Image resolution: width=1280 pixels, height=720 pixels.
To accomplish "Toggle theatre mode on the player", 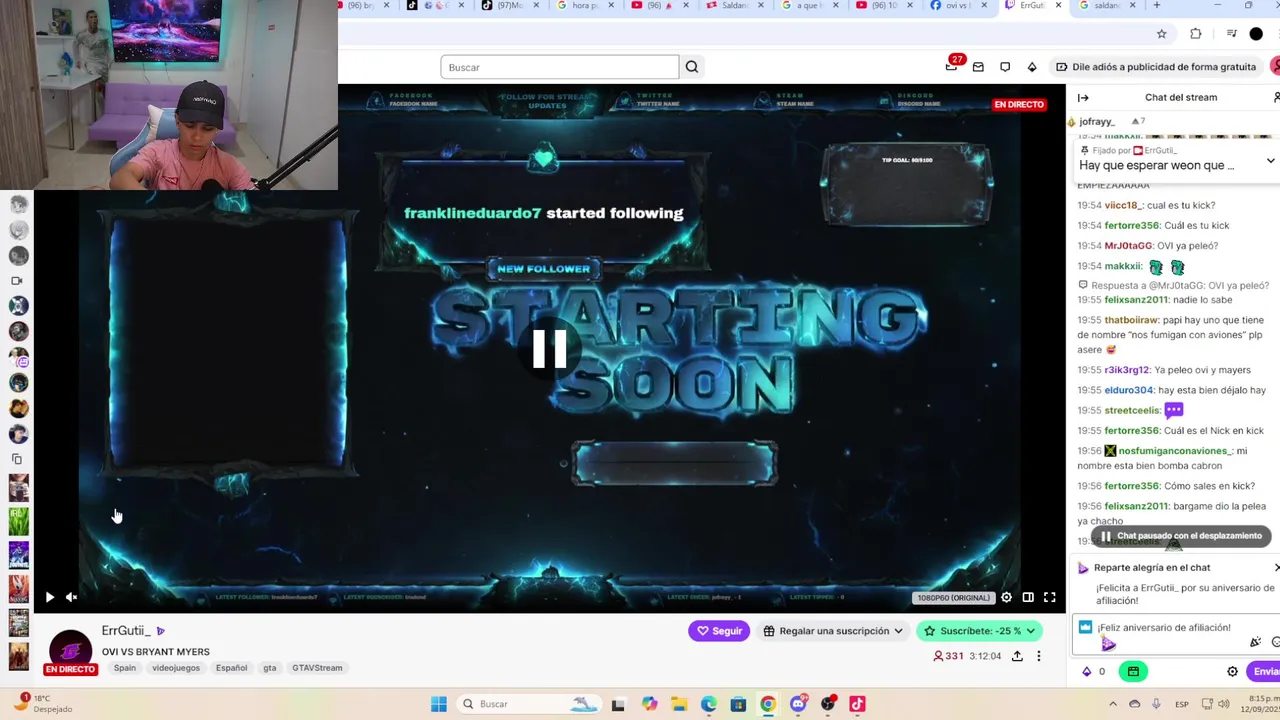I will [x=1028, y=597].
